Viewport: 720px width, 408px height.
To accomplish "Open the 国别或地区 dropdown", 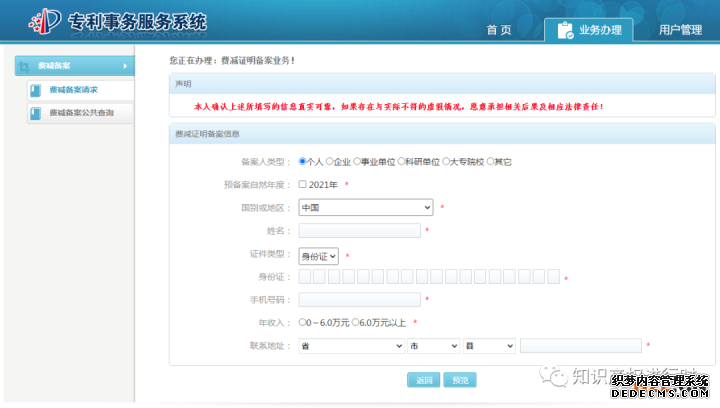I will click(x=365, y=207).
